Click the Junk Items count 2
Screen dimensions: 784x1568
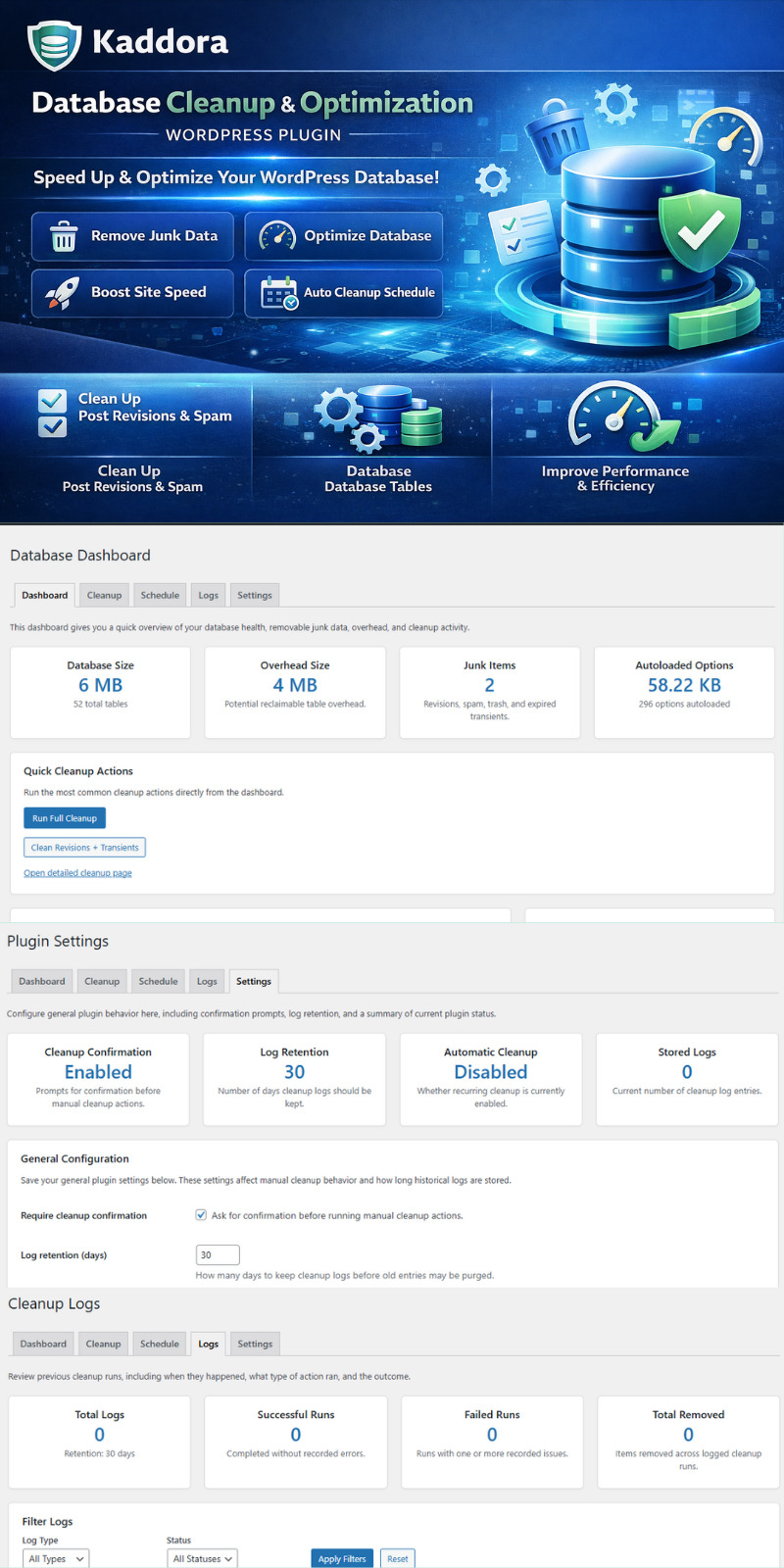click(x=489, y=685)
